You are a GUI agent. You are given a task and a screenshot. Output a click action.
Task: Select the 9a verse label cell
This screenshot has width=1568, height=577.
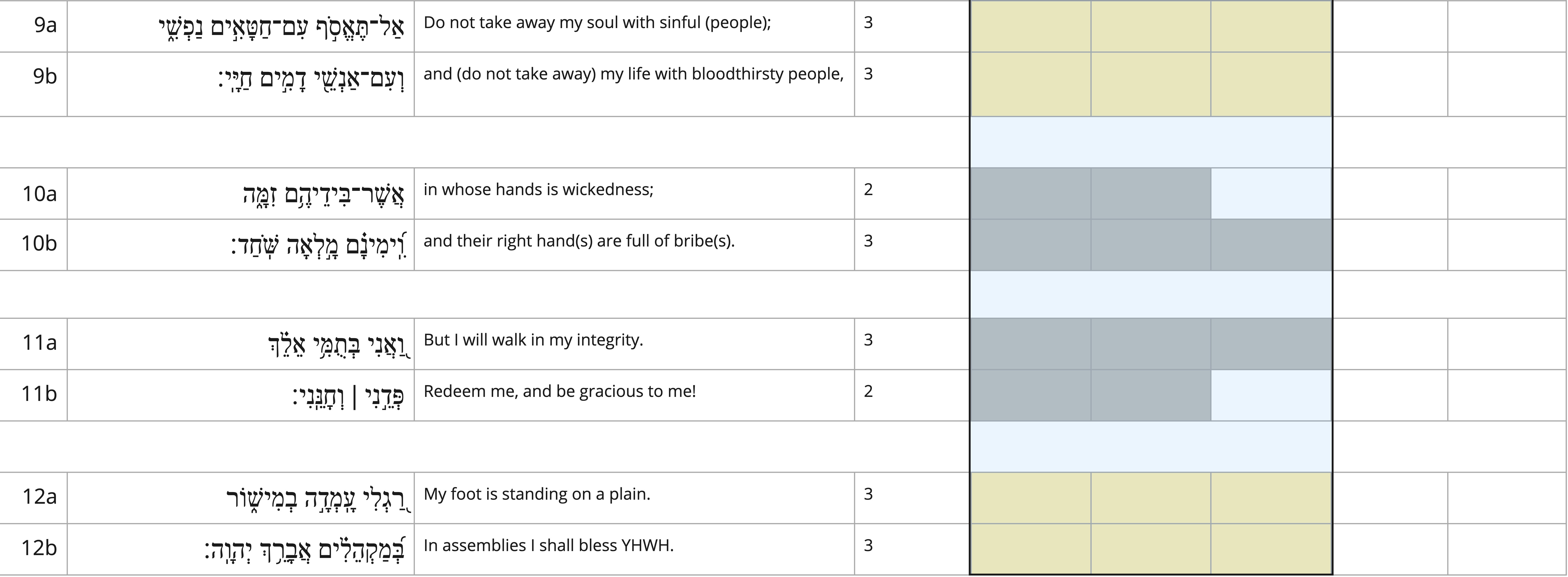pos(34,26)
